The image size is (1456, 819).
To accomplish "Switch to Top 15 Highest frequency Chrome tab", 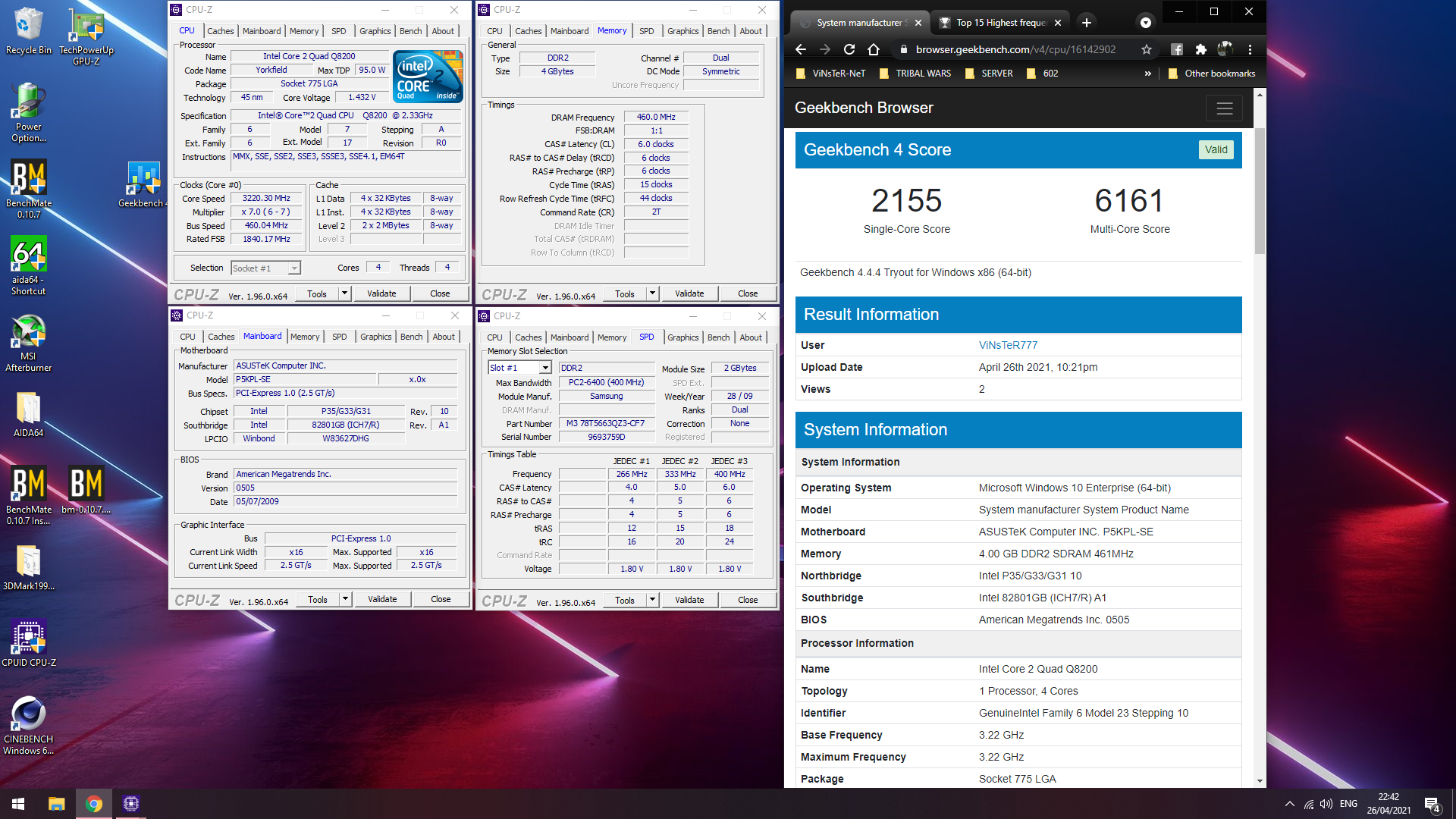I will 1000,23.
